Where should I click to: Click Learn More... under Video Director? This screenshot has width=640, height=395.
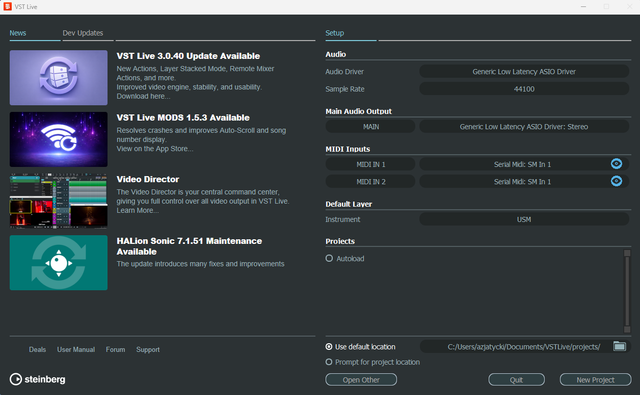(138, 210)
